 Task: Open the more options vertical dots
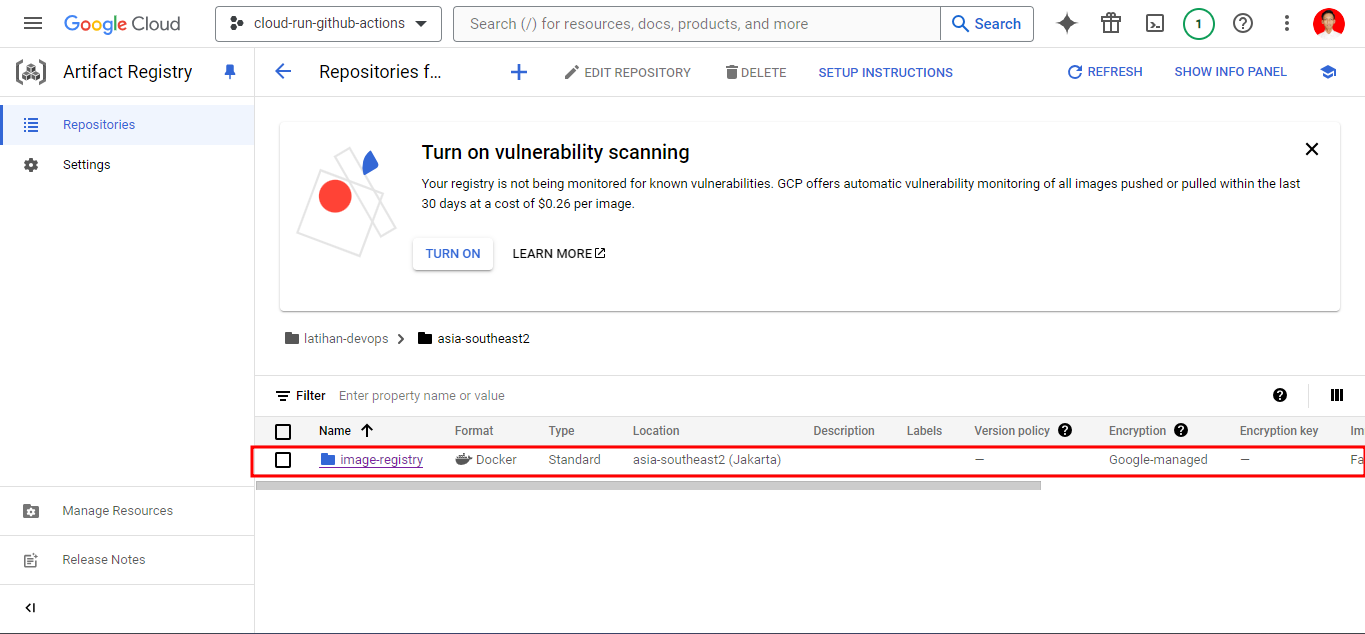pyautogui.click(x=1287, y=24)
